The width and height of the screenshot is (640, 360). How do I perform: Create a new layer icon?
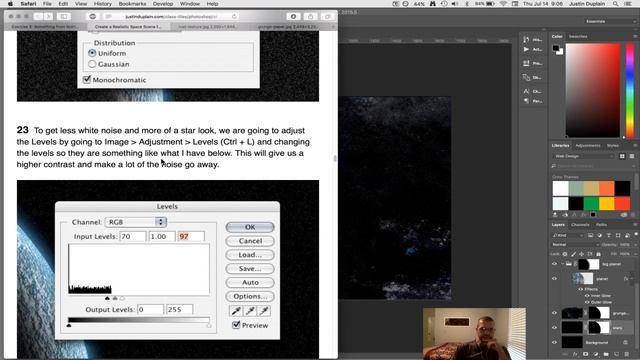pos(616,354)
